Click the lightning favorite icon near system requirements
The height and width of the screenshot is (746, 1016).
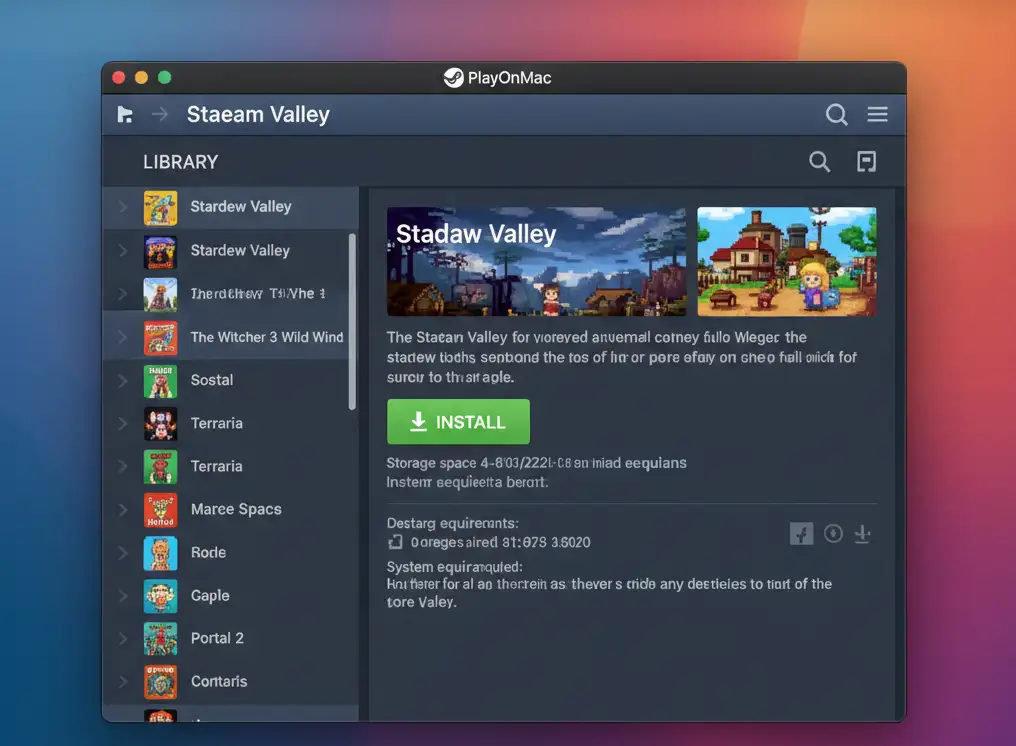(x=801, y=534)
